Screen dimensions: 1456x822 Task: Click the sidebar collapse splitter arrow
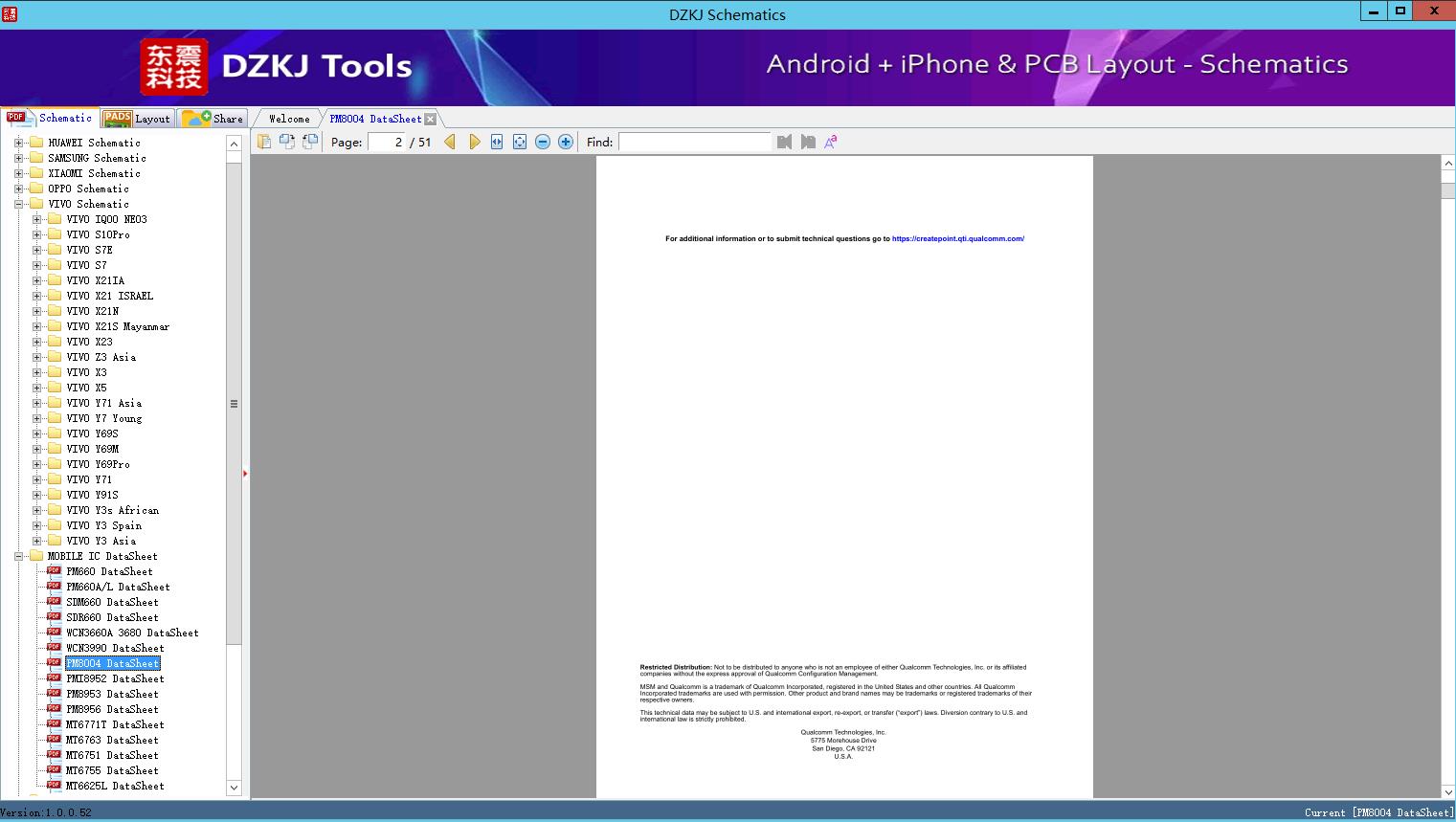pos(245,473)
